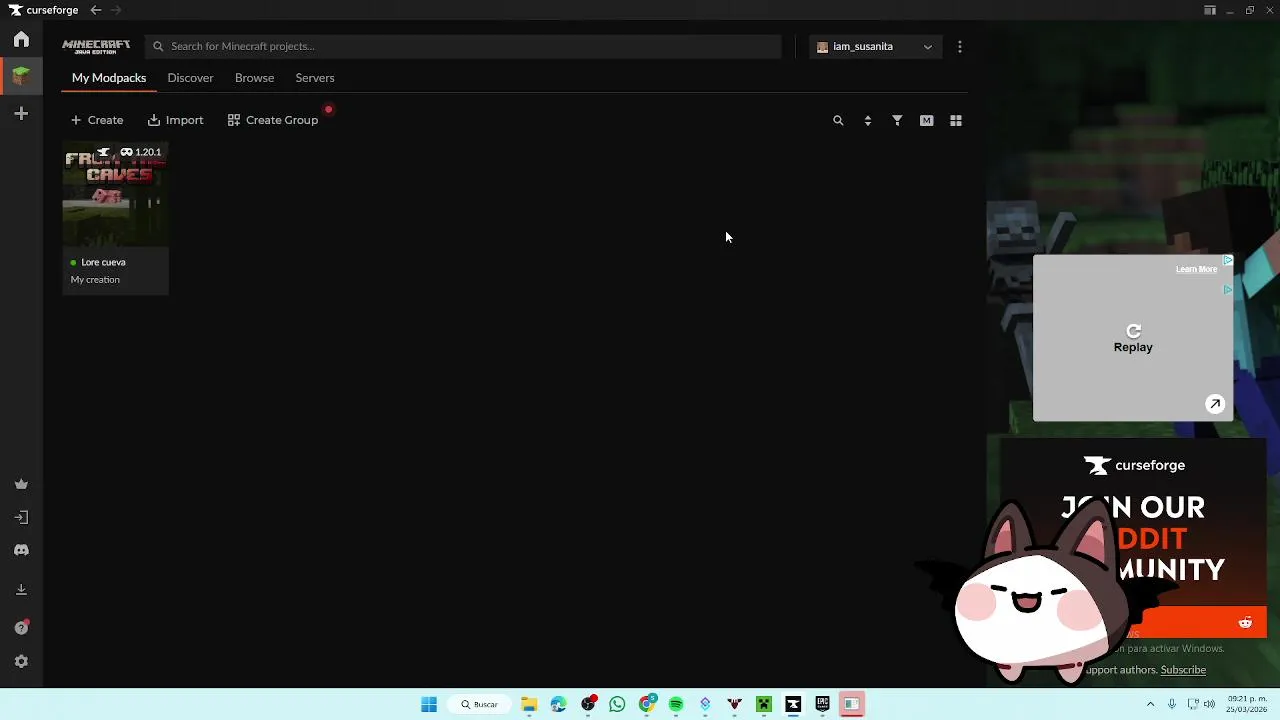Screen dimensions: 1280x720
Task: Show hidden system tray icons
Action: pos(1150,704)
